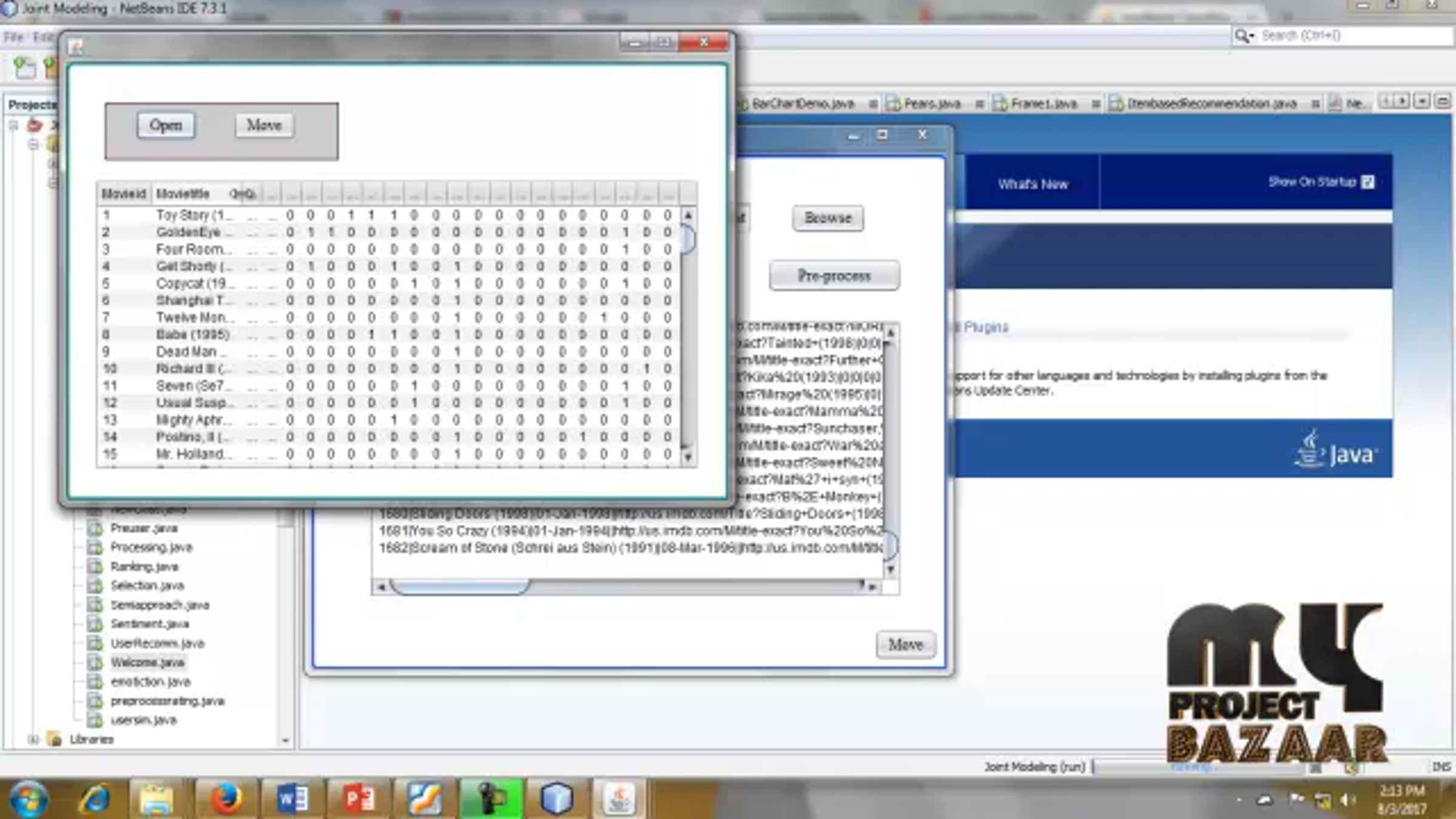Click the Internet Explorer taskbar icon

tap(95, 798)
